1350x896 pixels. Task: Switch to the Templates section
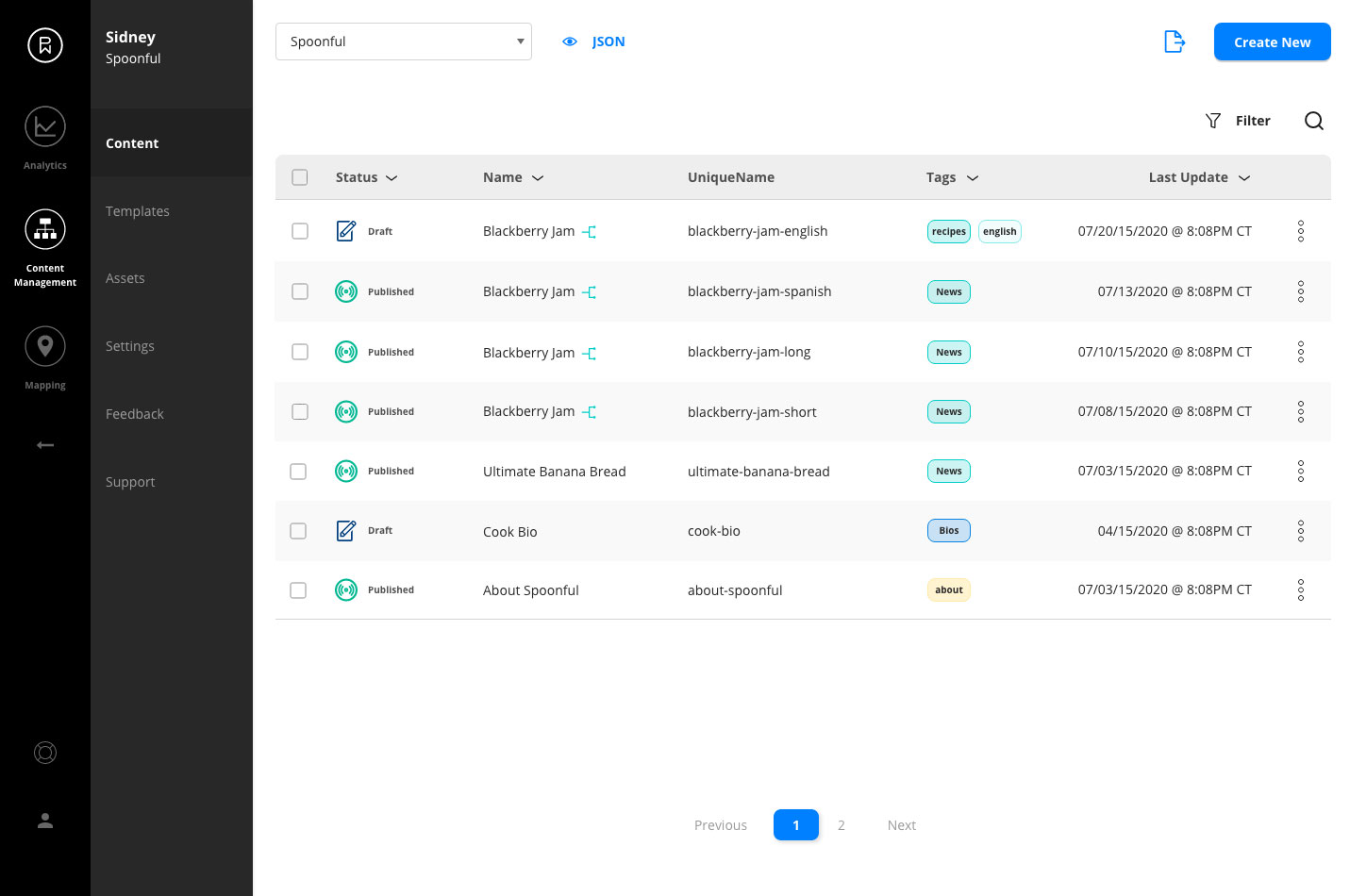pos(138,211)
